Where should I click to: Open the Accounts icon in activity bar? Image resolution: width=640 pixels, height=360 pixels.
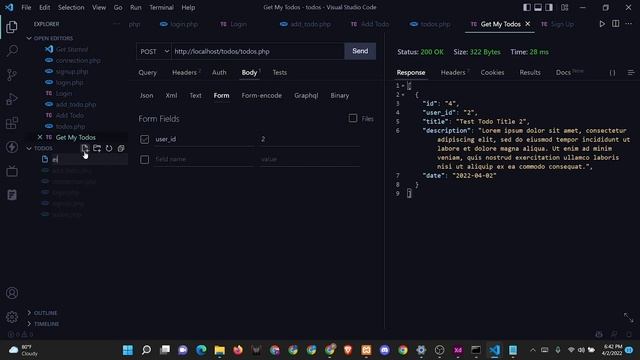pyautogui.click(x=12, y=293)
